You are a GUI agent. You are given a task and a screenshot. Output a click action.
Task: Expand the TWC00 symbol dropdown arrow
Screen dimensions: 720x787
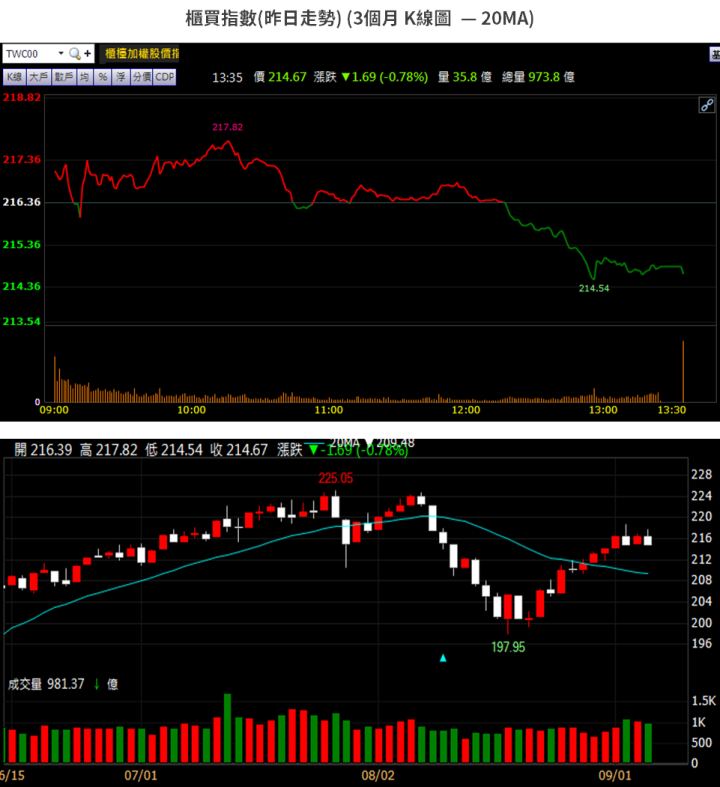(61, 53)
